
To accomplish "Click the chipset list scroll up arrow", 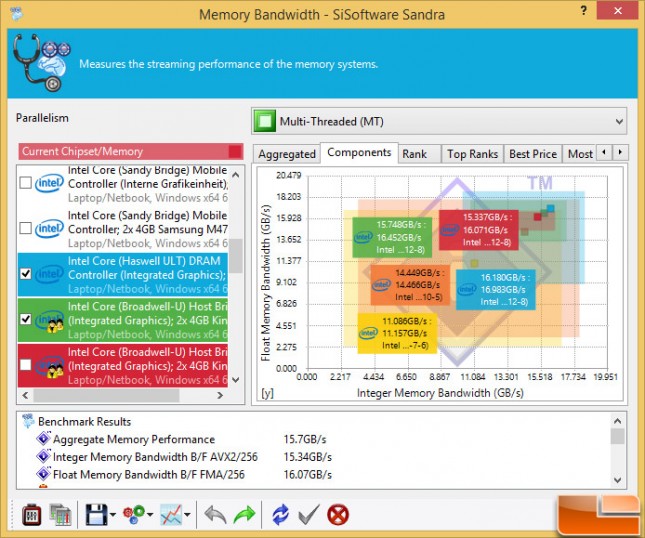I will 236,175.
